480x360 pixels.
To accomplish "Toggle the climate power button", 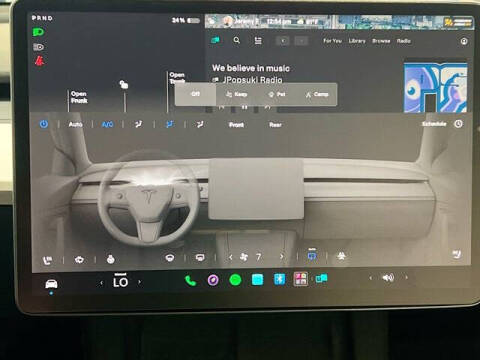I will click(x=44, y=124).
